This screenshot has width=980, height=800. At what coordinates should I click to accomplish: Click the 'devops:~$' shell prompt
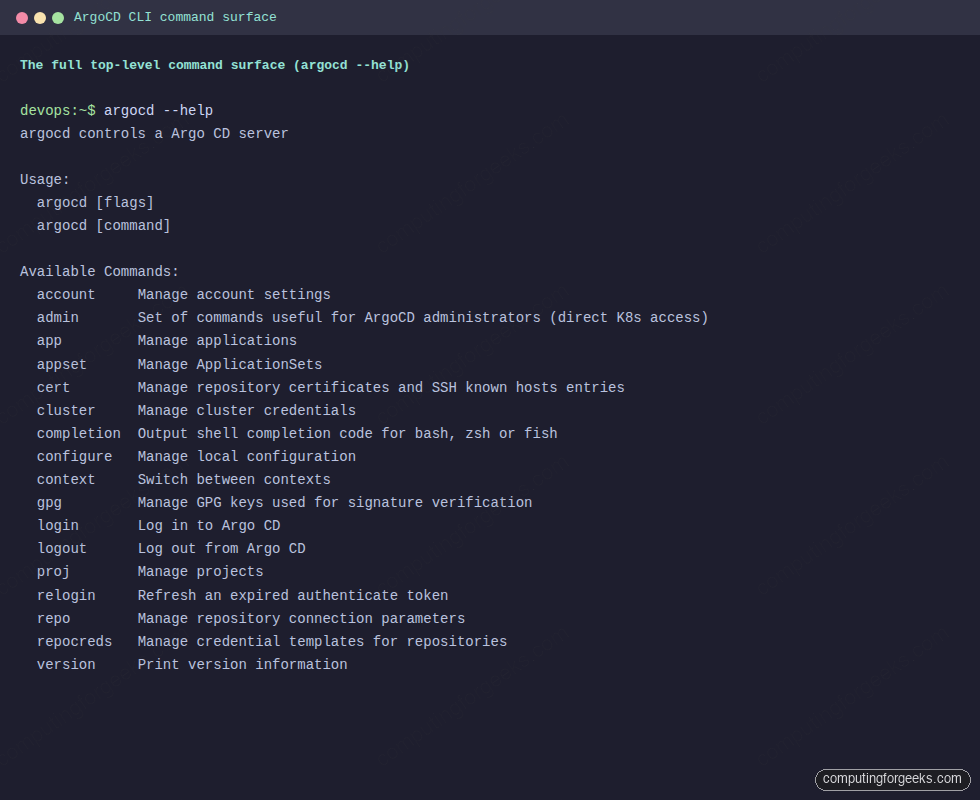point(58,111)
